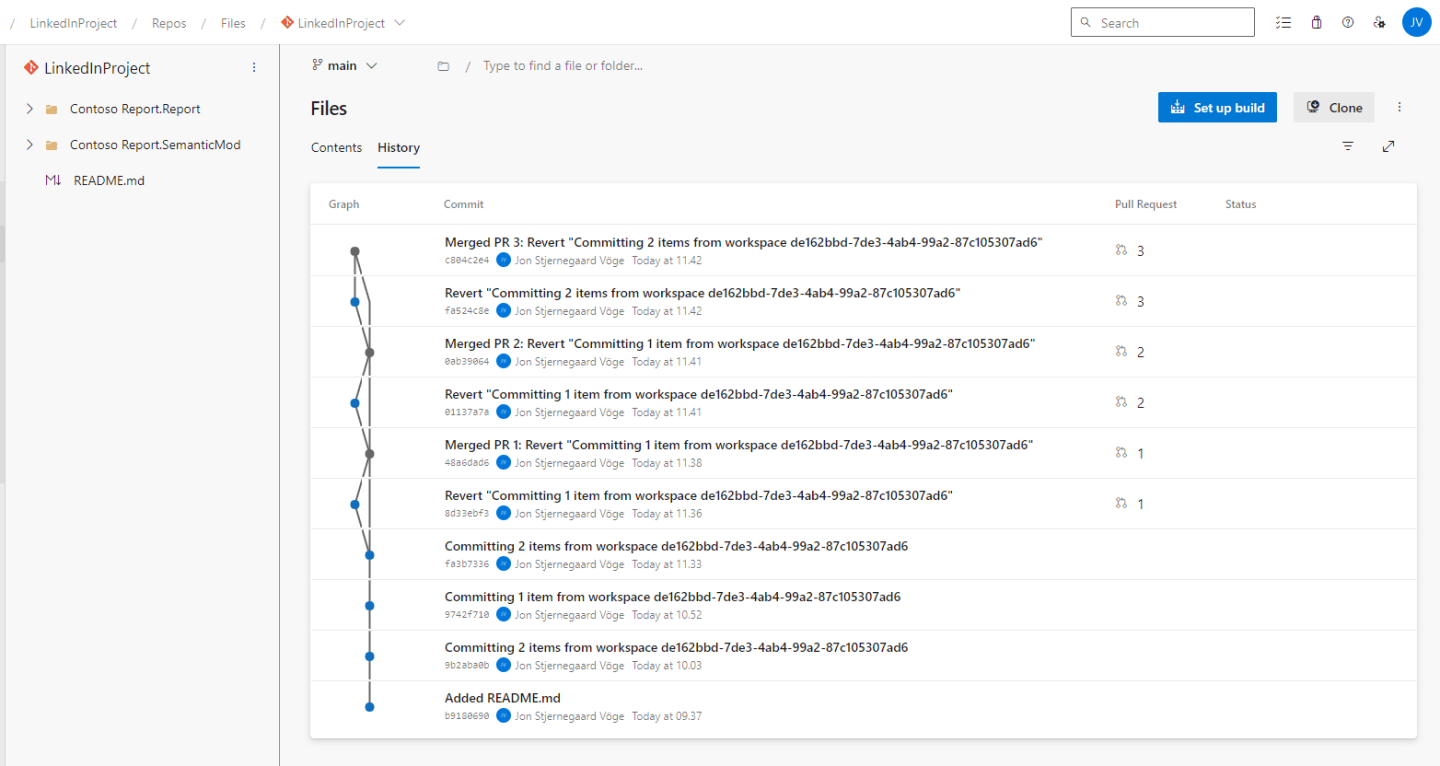
Task: Open commit hash fa3b7336
Action: pyautogui.click(x=467, y=564)
